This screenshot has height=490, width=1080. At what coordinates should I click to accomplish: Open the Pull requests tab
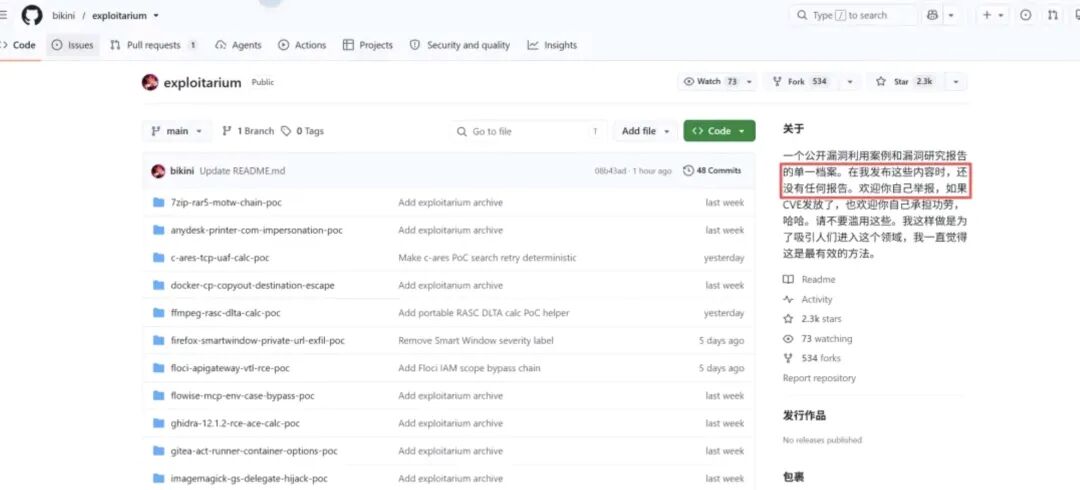[x=154, y=45]
